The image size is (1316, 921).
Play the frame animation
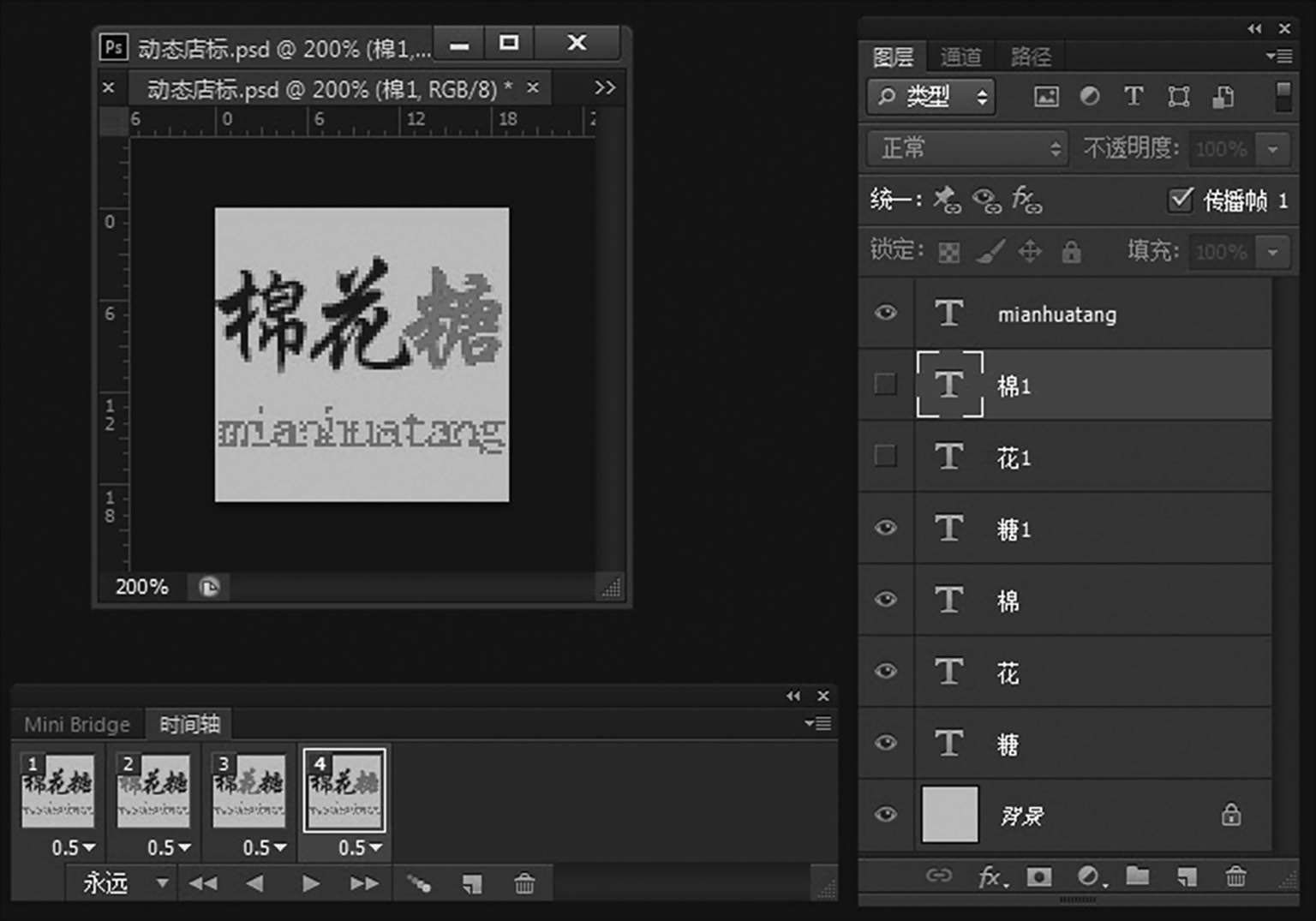click(x=310, y=883)
